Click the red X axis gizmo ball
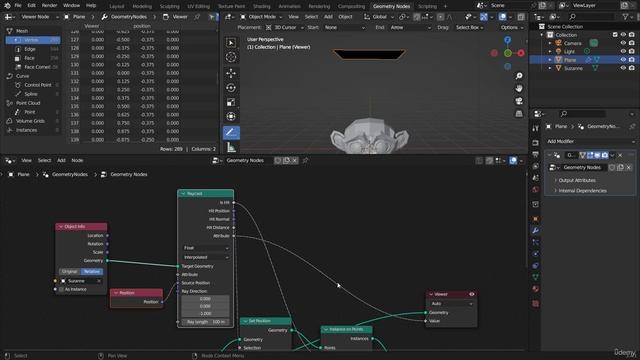640x360 pixels. pos(521,53)
